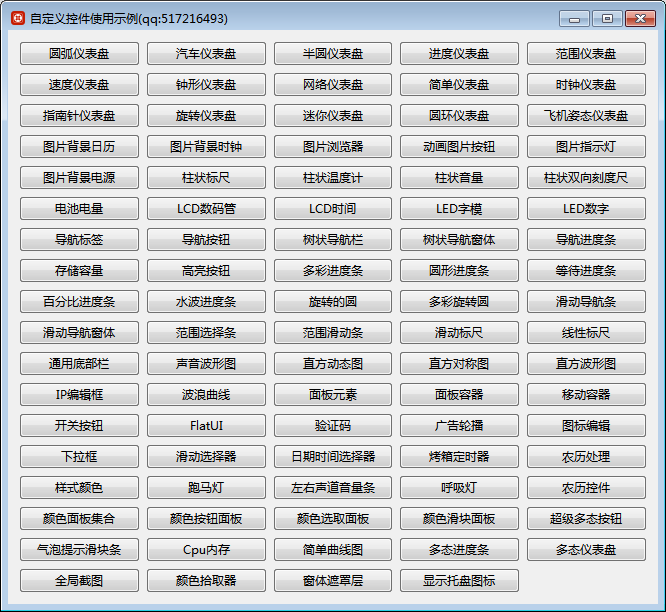Click the 图标编辑 button
Viewport: 666px width, 612px height.
tap(586, 426)
